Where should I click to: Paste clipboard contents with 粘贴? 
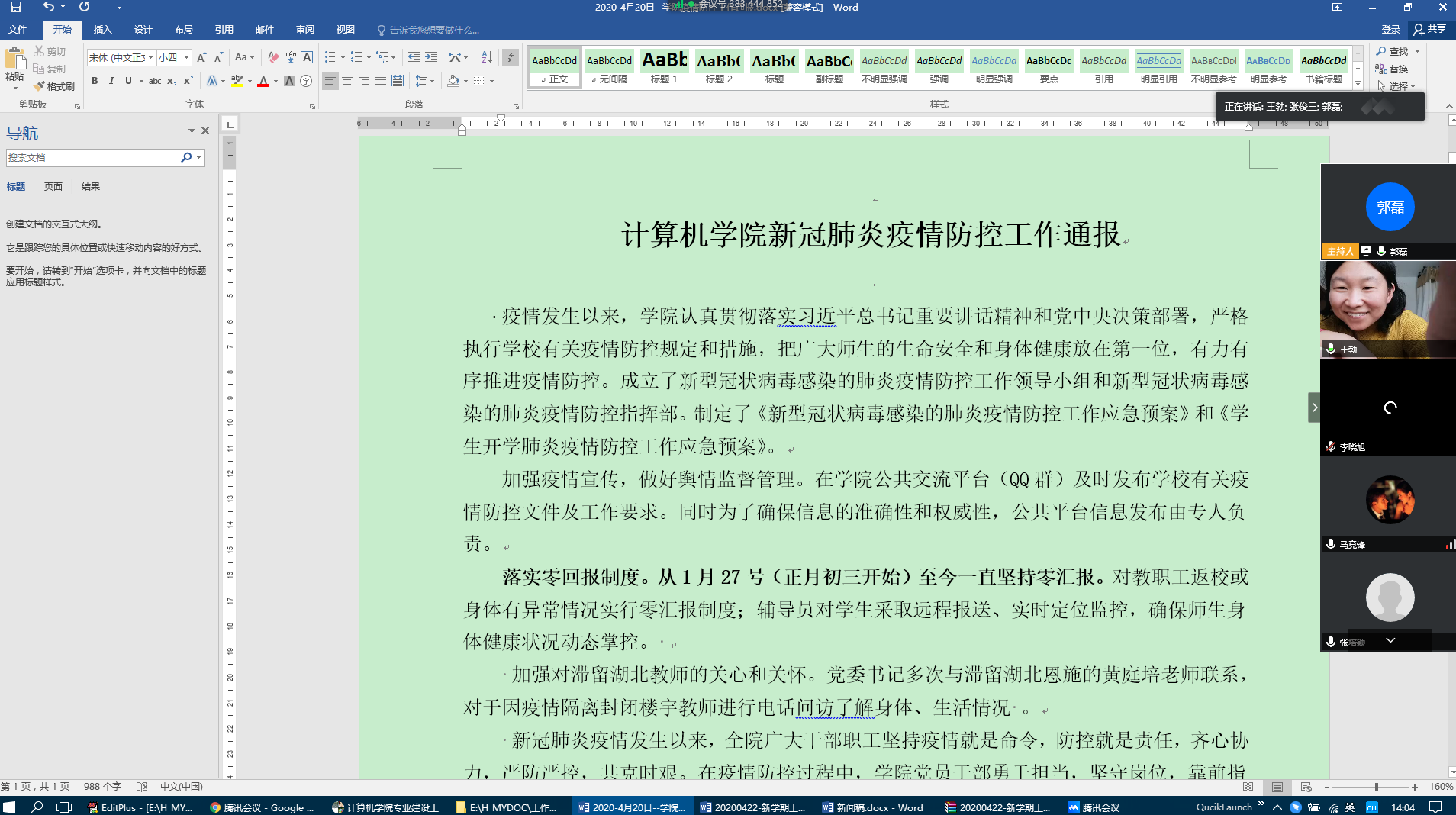pos(14,67)
